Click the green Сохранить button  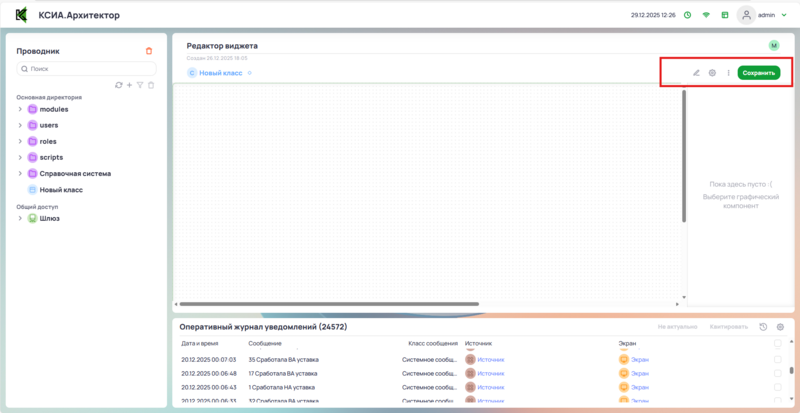[758, 73]
